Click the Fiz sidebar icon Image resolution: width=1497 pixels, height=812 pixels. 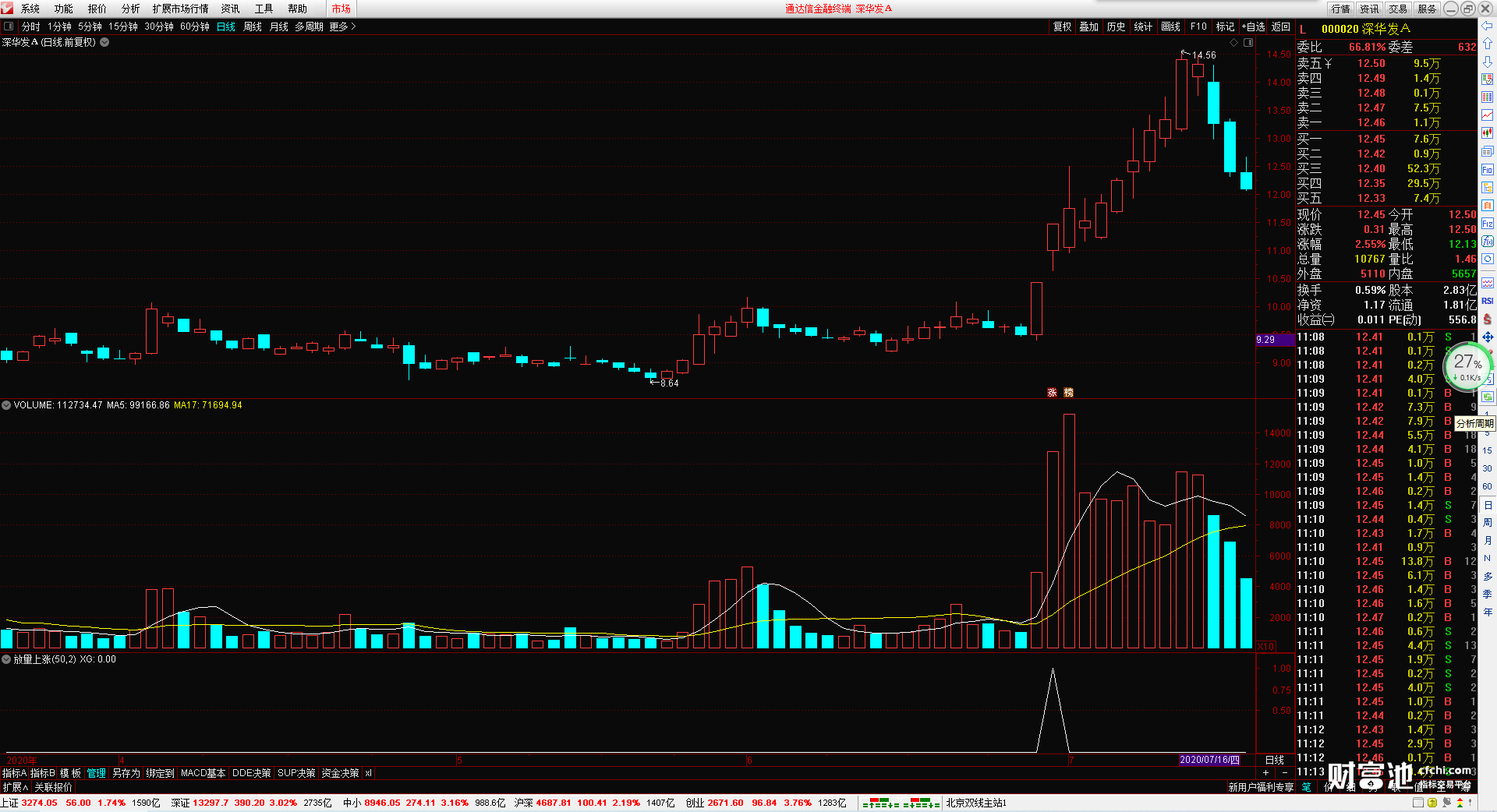coord(1488,224)
